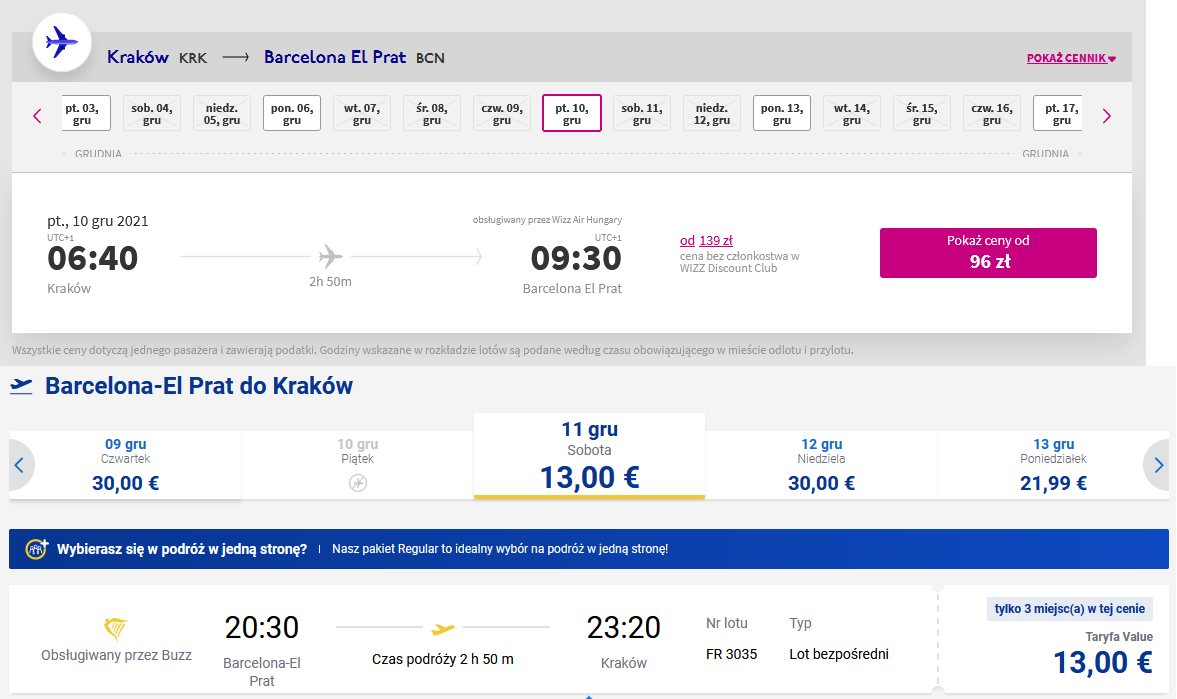Select the Taryfa Value 13,00 € fare
1177x699 pixels.
point(1103,662)
